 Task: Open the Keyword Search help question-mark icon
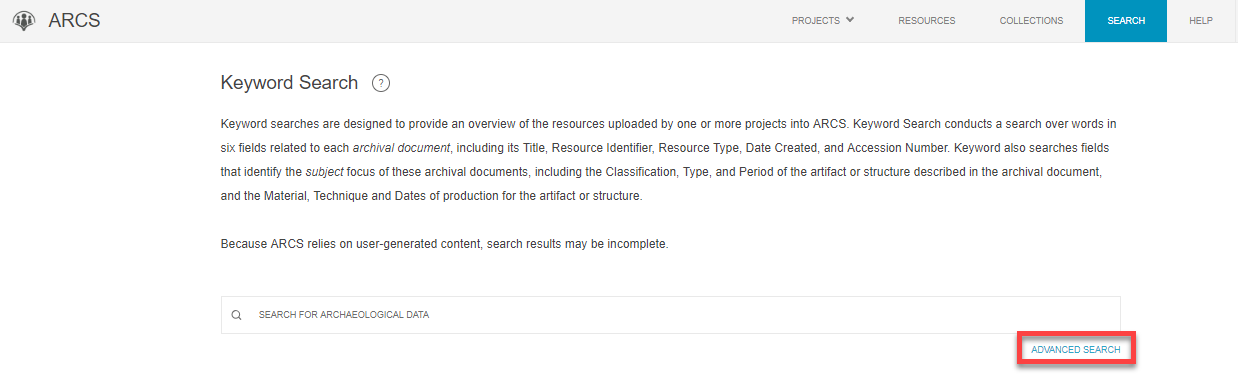point(380,83)
